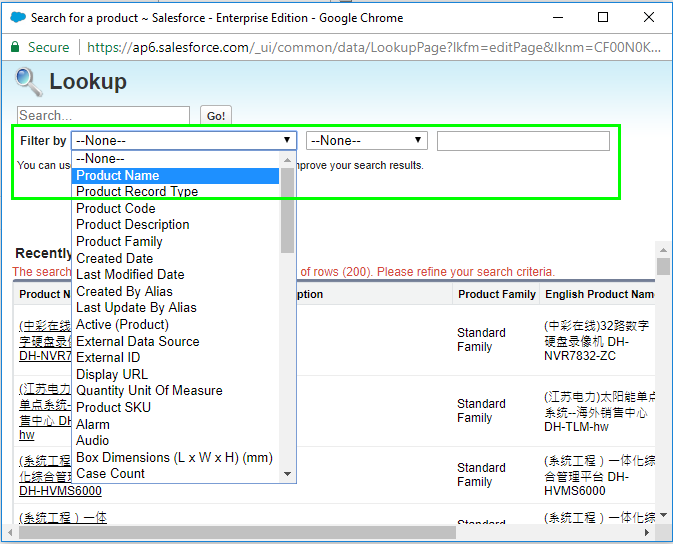The width and height of the screenshot is (673, 544).
Task: Open the filter operator --None-- dropdown
Action: coord(366,141)
